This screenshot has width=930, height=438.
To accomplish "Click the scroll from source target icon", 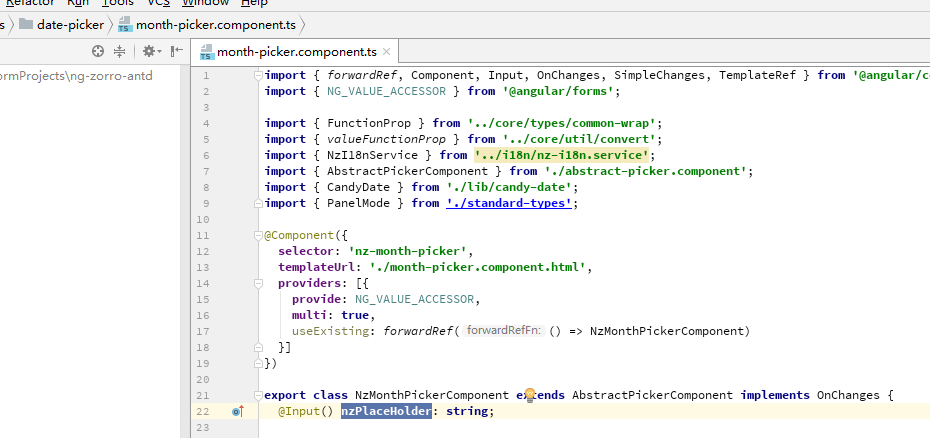I will 98,52.
